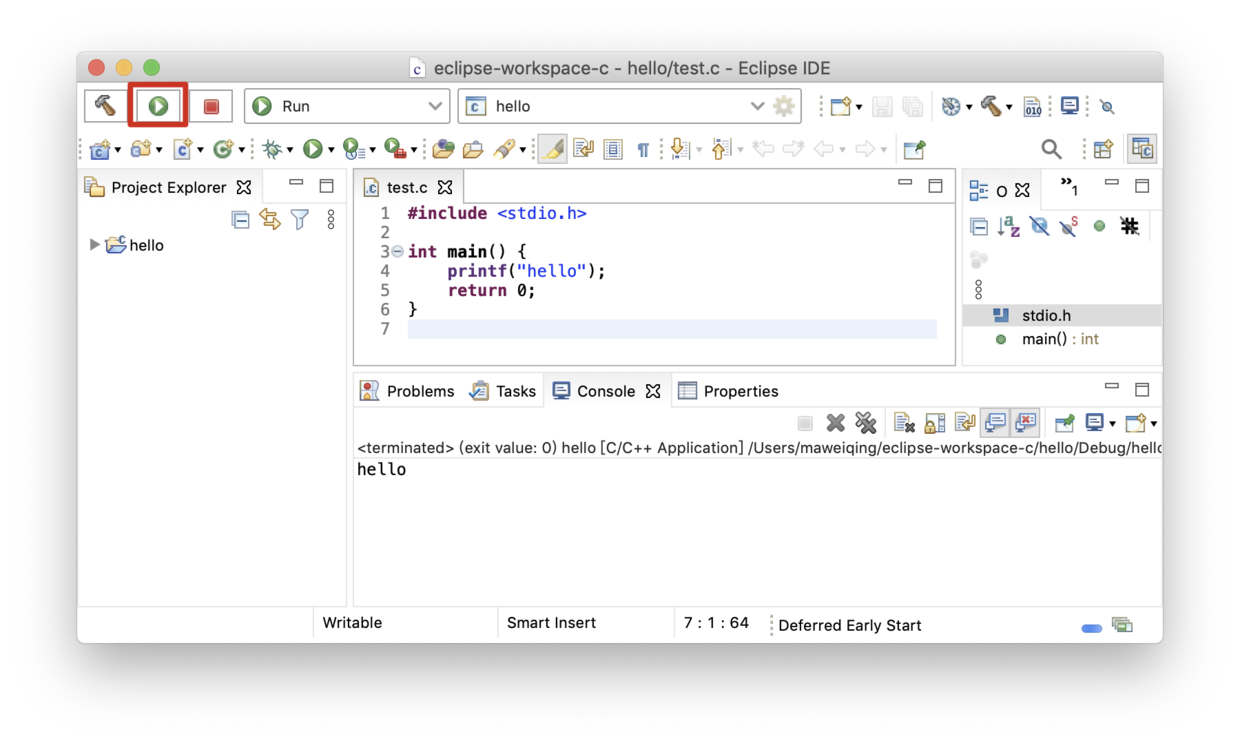Click the Build hammer icon
The image size is (1240, 745).
pos(105,106)
